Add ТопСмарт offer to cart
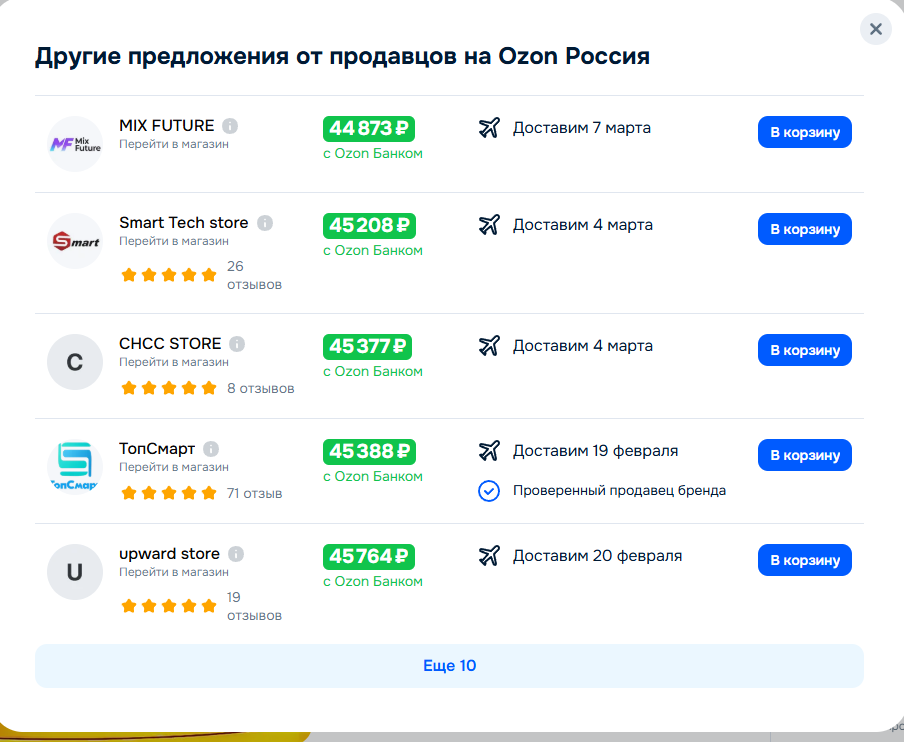904x742 pixels. [x=804, y=455]
